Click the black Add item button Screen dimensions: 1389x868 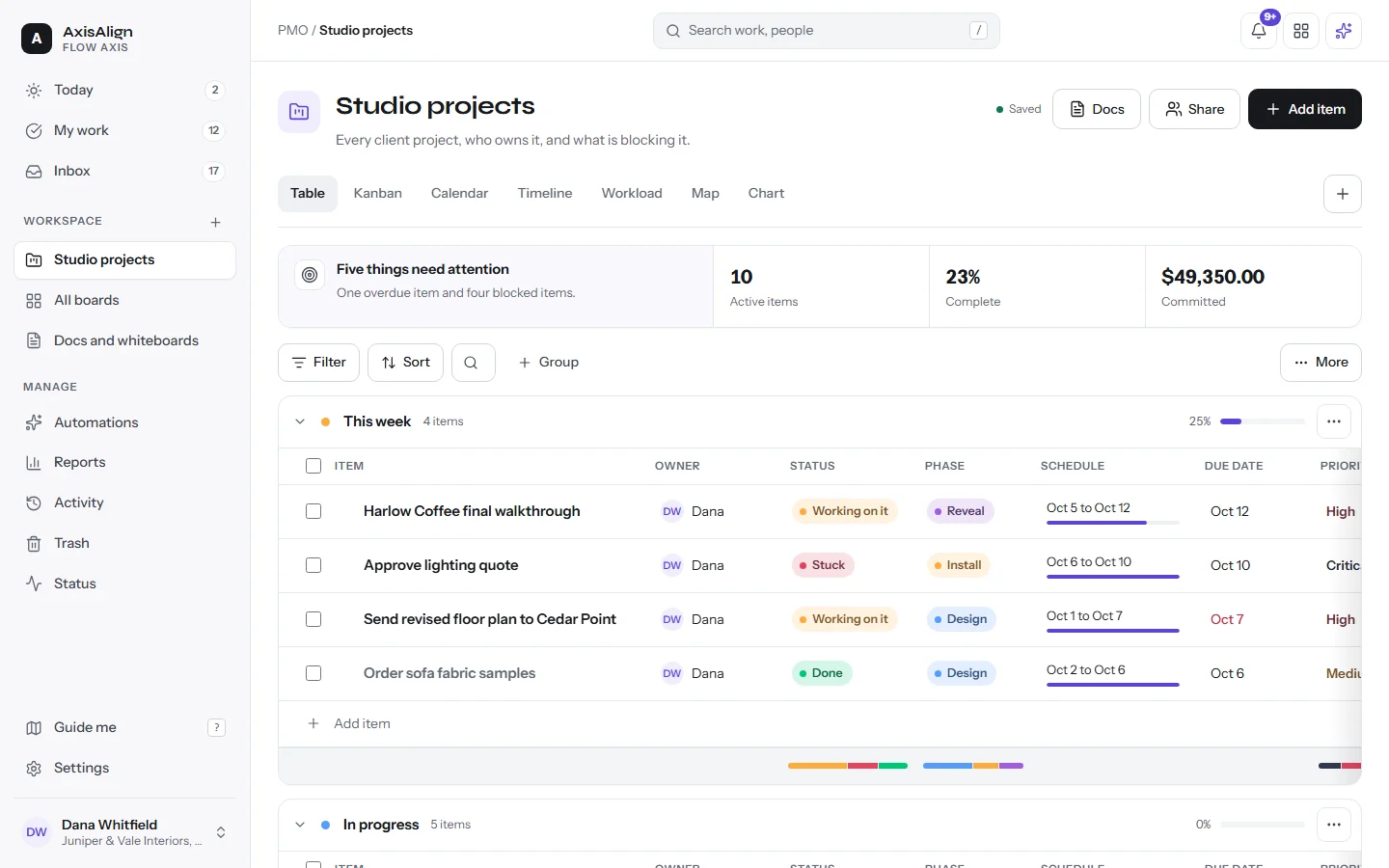(x=1305, y=109)
